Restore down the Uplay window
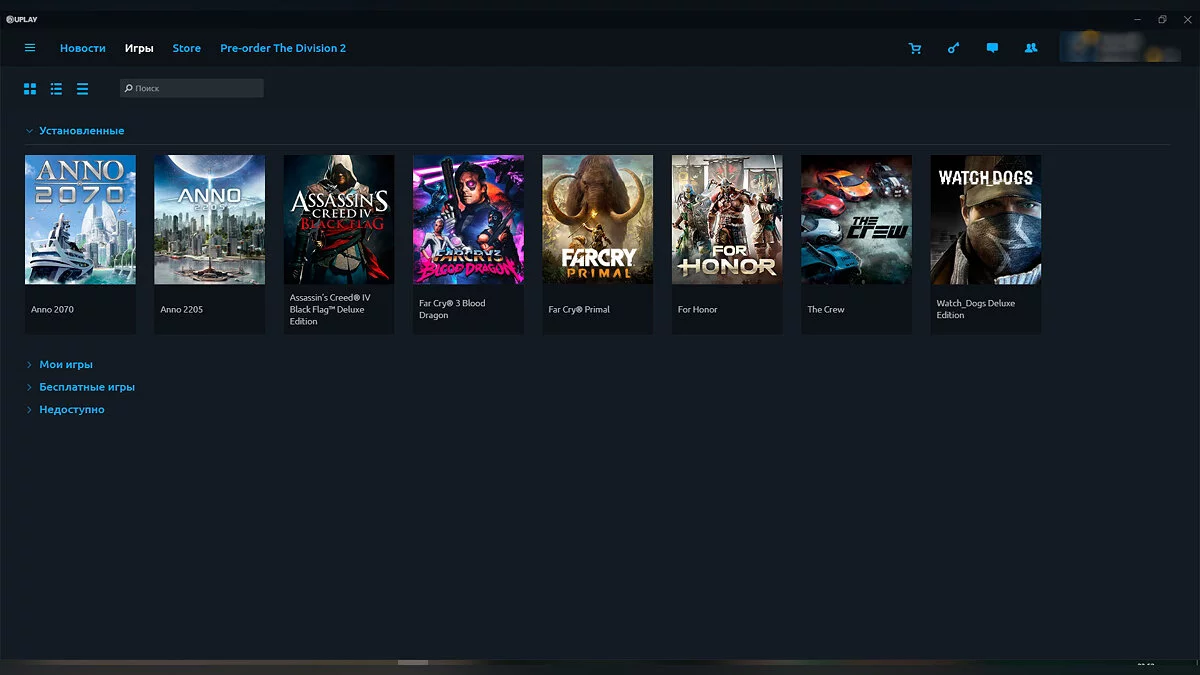 [x=1162, y=19]
